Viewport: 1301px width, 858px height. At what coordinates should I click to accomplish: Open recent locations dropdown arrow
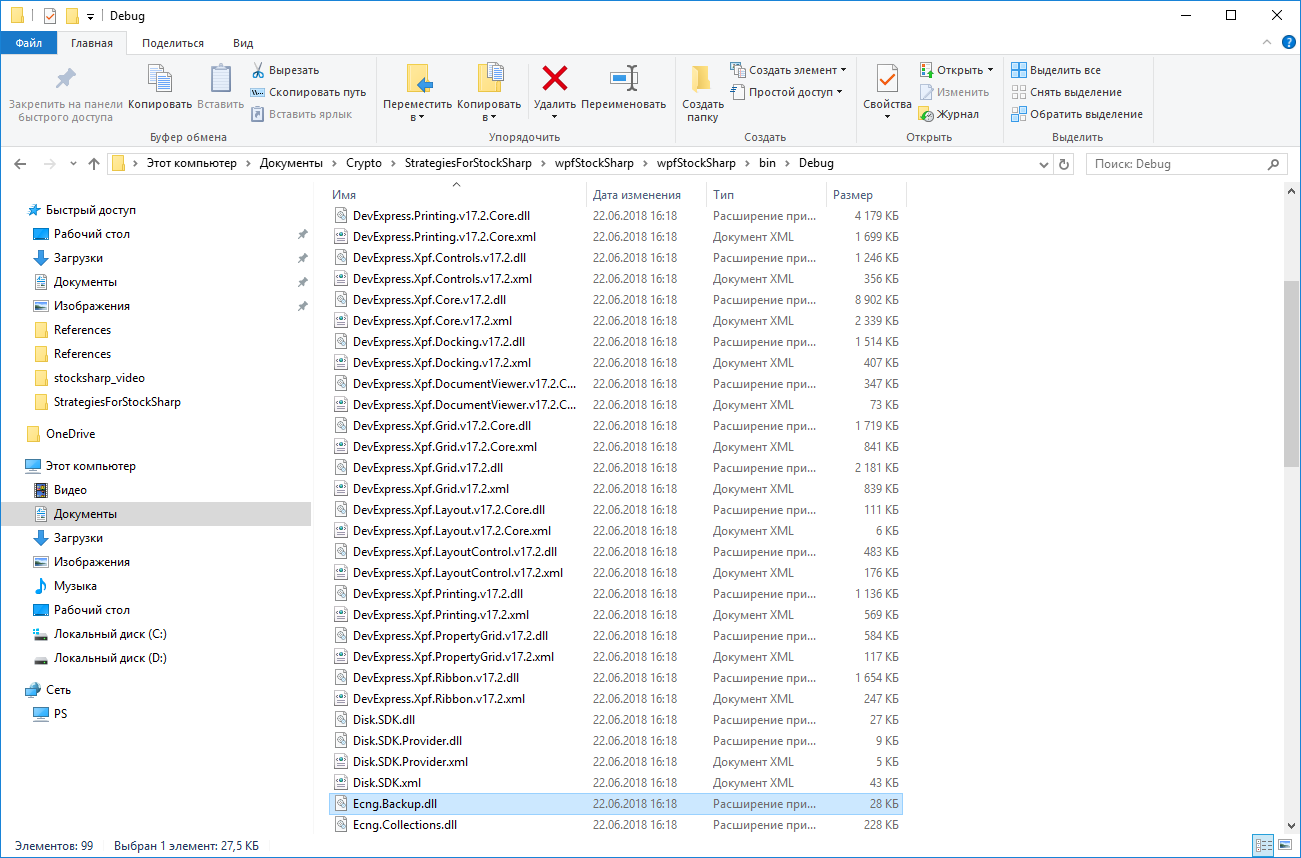point(73,164)
